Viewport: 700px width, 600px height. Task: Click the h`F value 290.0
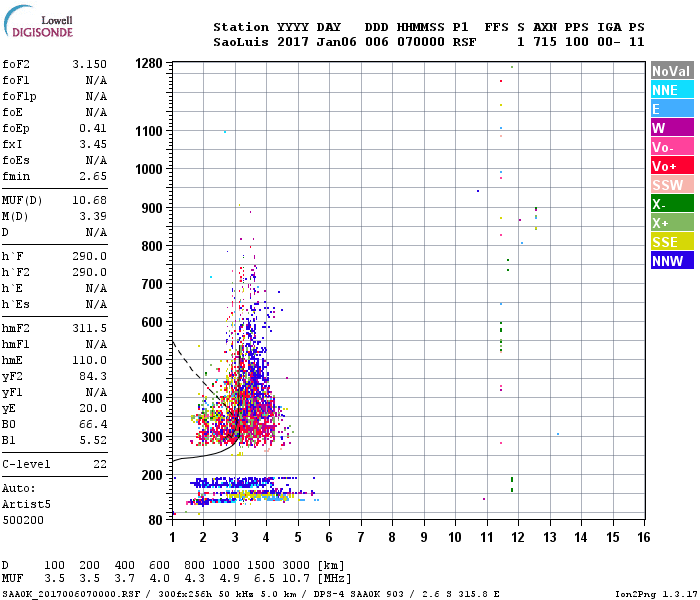coord(90,256)
